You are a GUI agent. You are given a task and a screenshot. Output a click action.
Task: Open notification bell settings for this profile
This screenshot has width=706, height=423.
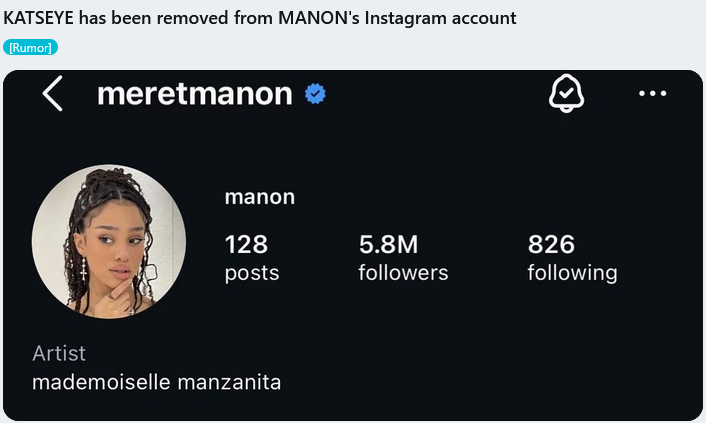pyautogui.click(x=567, y=94)
